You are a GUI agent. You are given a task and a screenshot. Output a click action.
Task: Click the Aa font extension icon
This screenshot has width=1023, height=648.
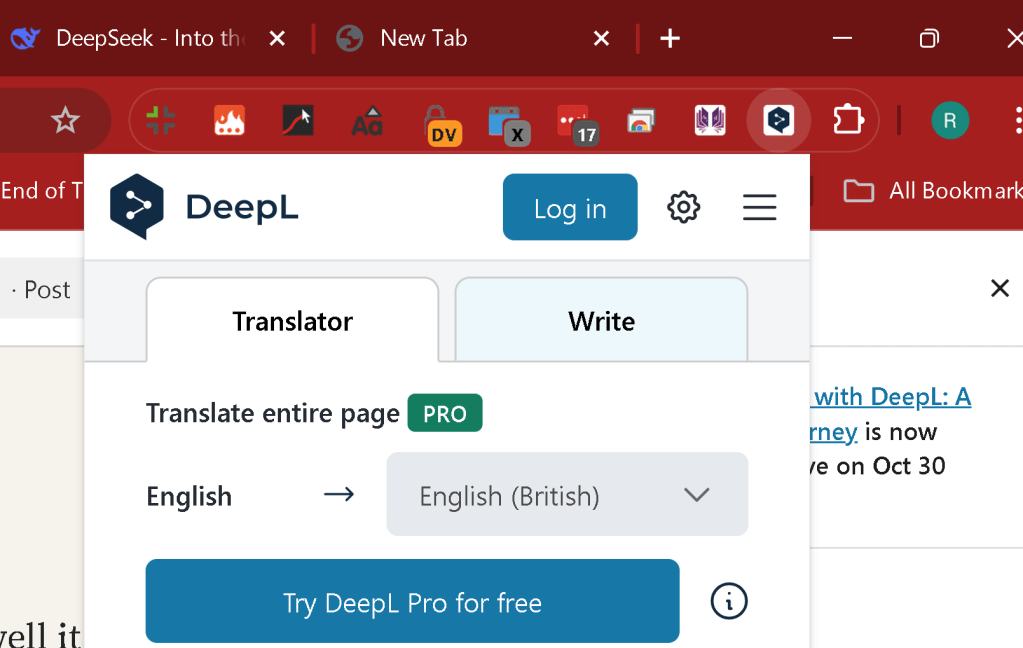pyautogui.click(x=367, y=120)
